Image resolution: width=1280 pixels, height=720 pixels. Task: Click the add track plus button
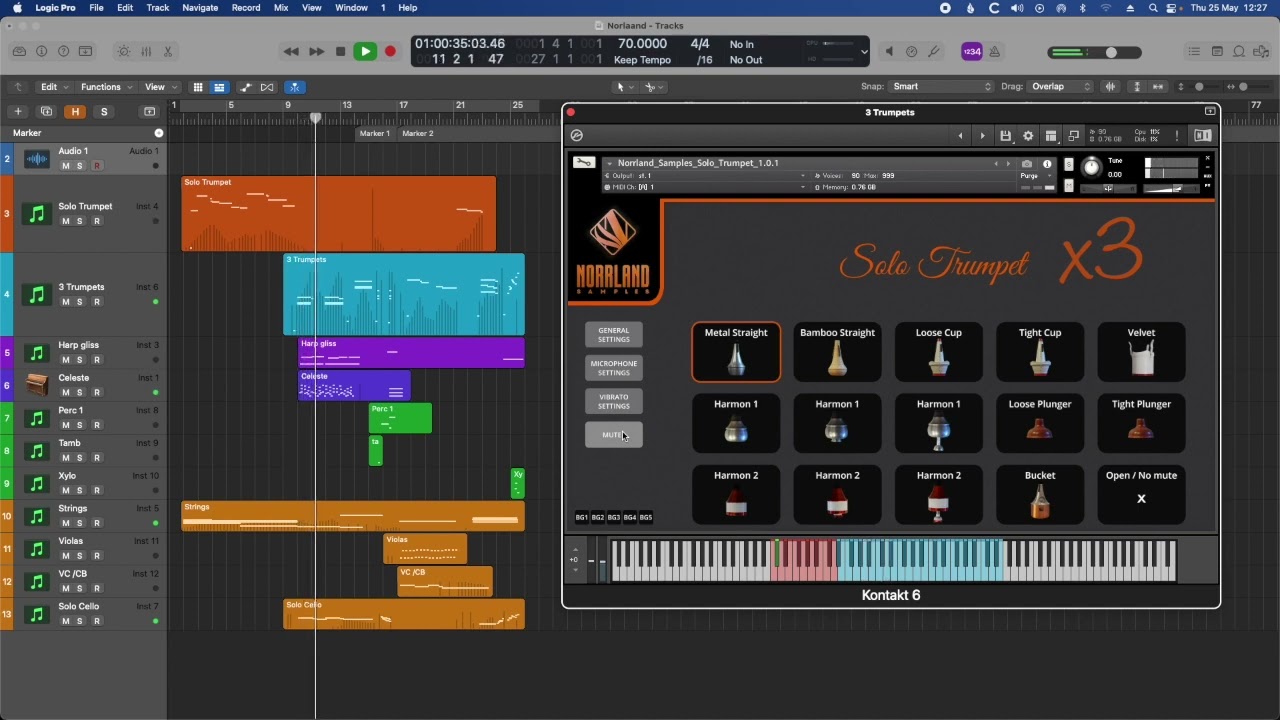[x=18, y=112]
